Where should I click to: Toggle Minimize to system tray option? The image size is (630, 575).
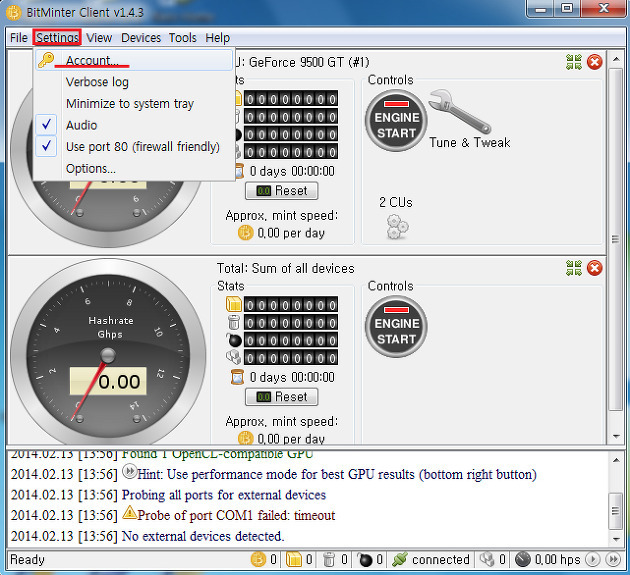[133, 104]
